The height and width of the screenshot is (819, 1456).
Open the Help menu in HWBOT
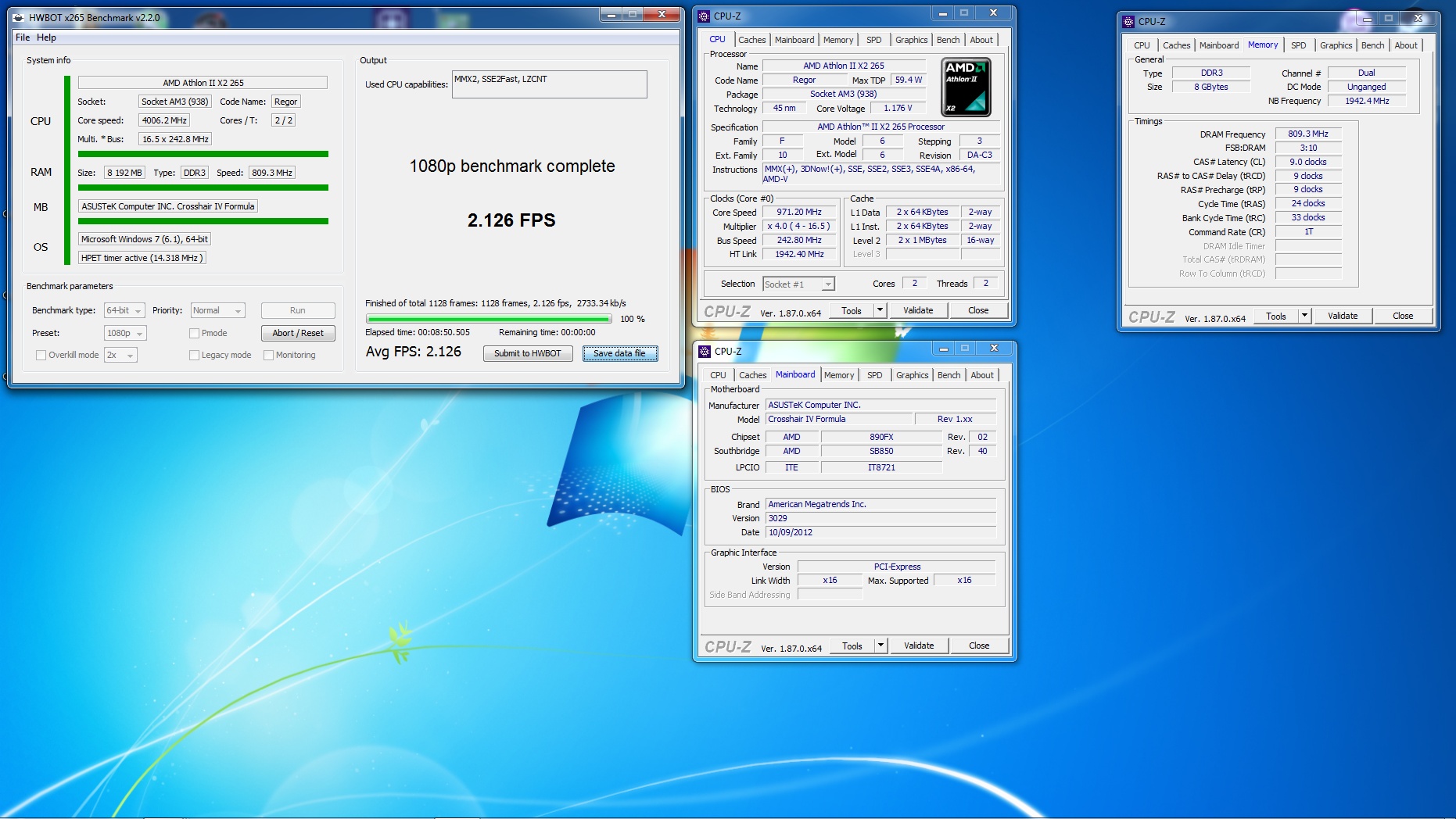coord(46,38)
